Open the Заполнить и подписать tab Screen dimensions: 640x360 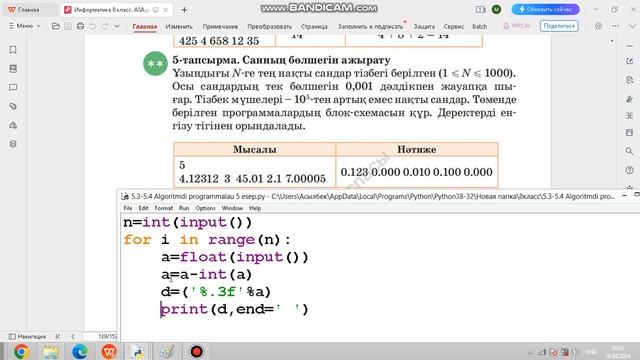[370, 26]
